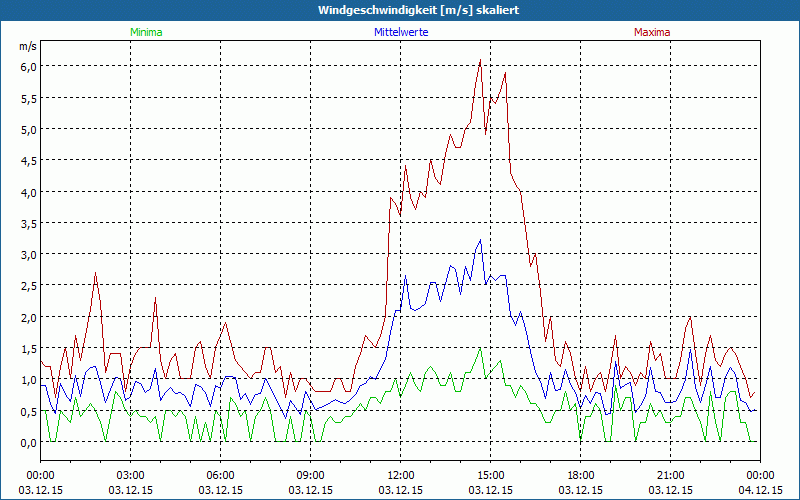
Task: Click the y-axis value '3,0'
Action: (29, 255)
